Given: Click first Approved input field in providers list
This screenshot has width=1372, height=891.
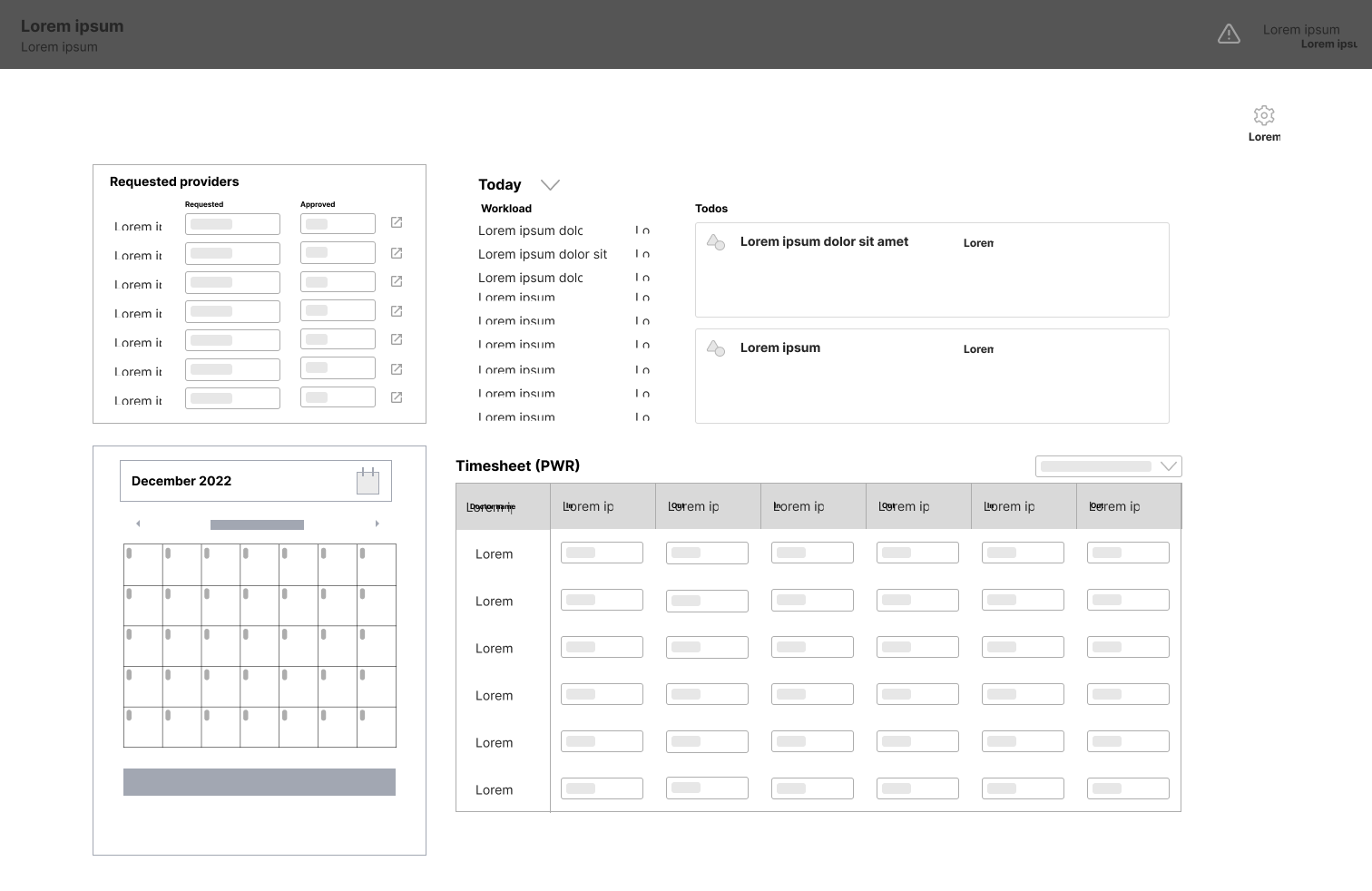Looking at the screenshot, I should pyautogui.click(x=338, y=224).
